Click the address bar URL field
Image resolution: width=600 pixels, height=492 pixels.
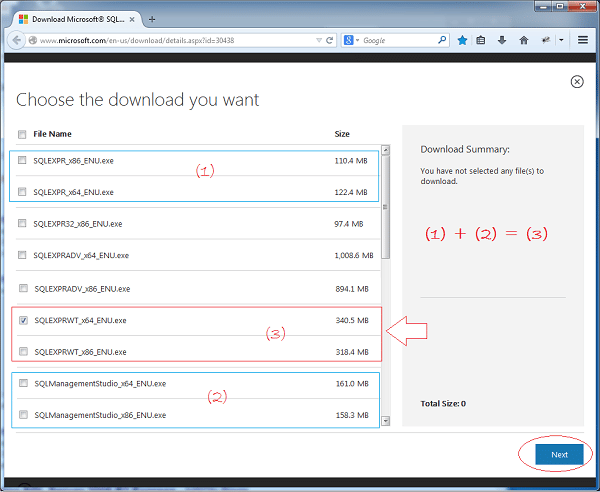[176, 40]
